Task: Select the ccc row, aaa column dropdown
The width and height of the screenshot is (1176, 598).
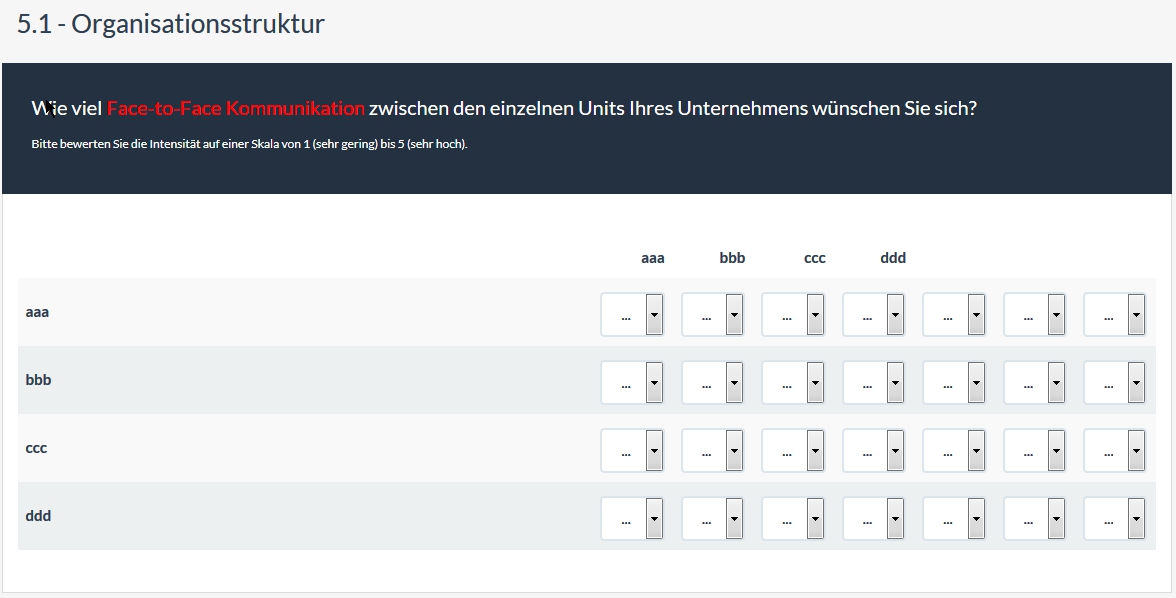Action: (x=632, y=450)
